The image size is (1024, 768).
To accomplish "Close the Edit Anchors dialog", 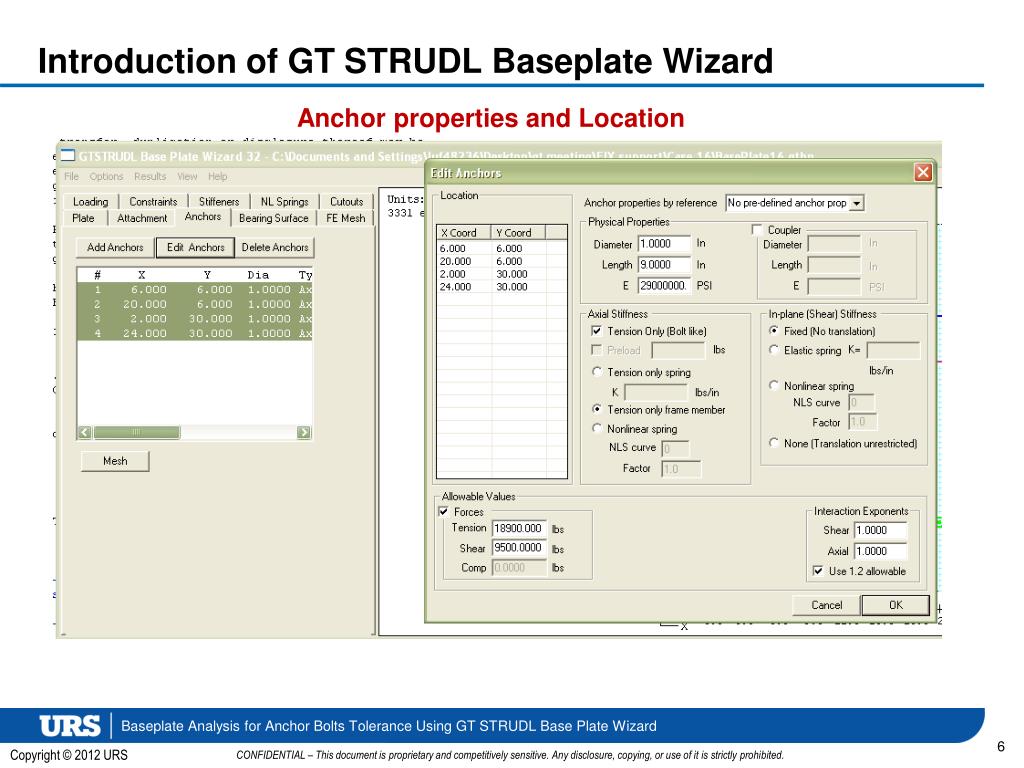I will (922, 172).
